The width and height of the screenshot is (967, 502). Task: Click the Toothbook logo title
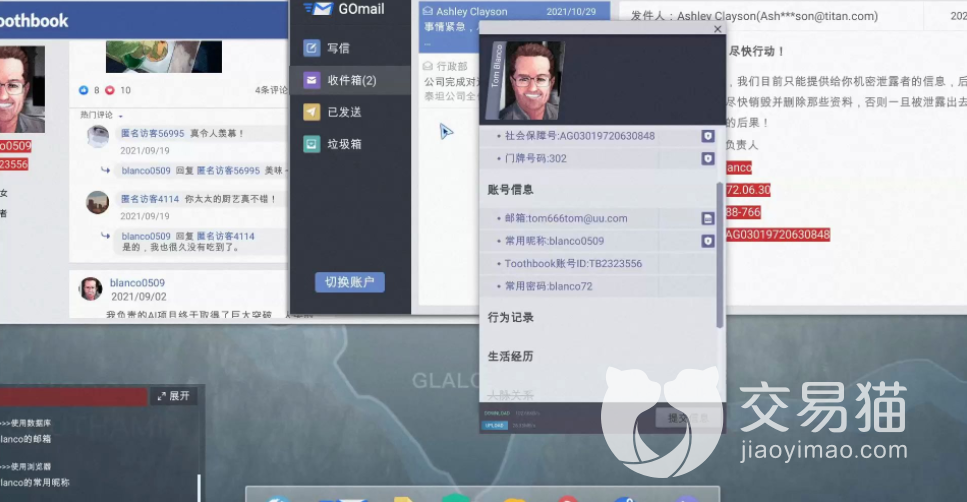[34, 20]
